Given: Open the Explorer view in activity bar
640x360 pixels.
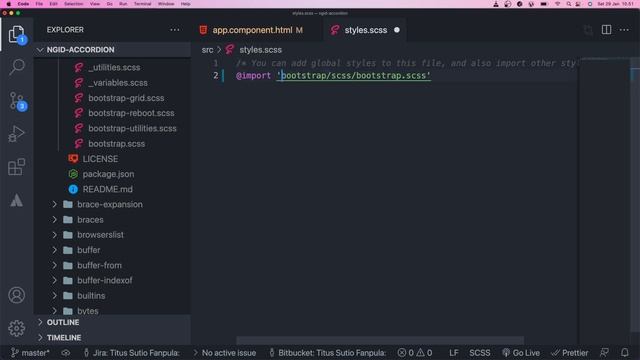Looking at the screenshot, I should (x=16, y=34).
